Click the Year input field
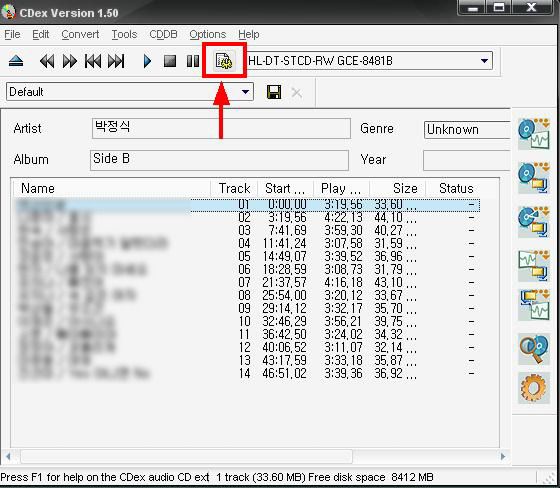The height and width of the screenshot is (488, 560). [x=467, y=160]
